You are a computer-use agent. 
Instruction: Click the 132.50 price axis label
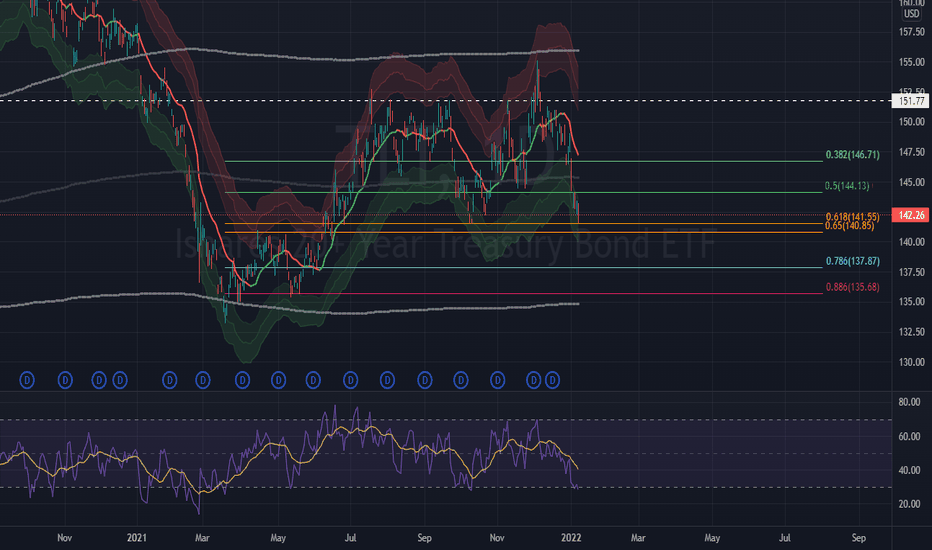[911, 332]
